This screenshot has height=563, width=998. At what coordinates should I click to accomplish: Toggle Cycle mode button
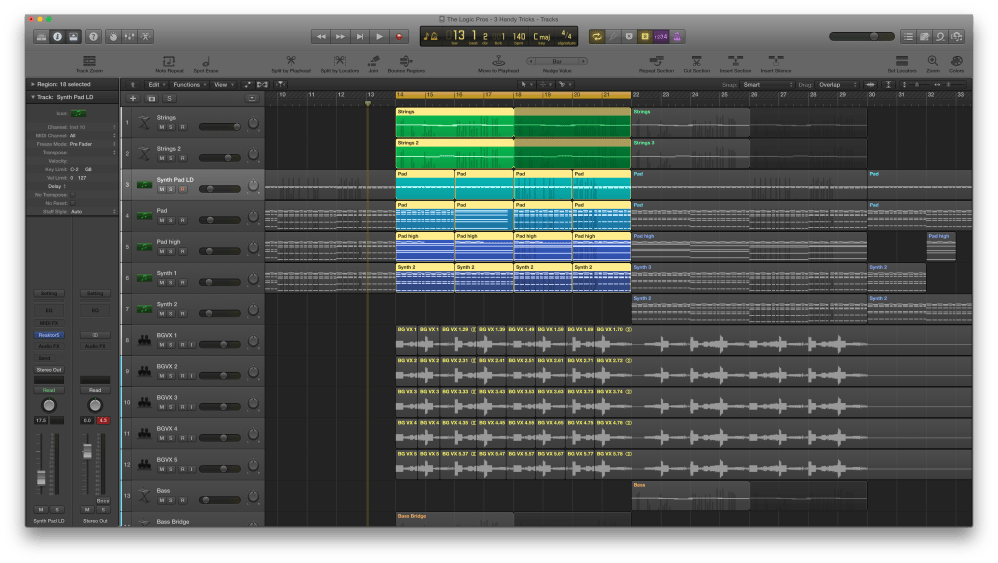point(596,37)
